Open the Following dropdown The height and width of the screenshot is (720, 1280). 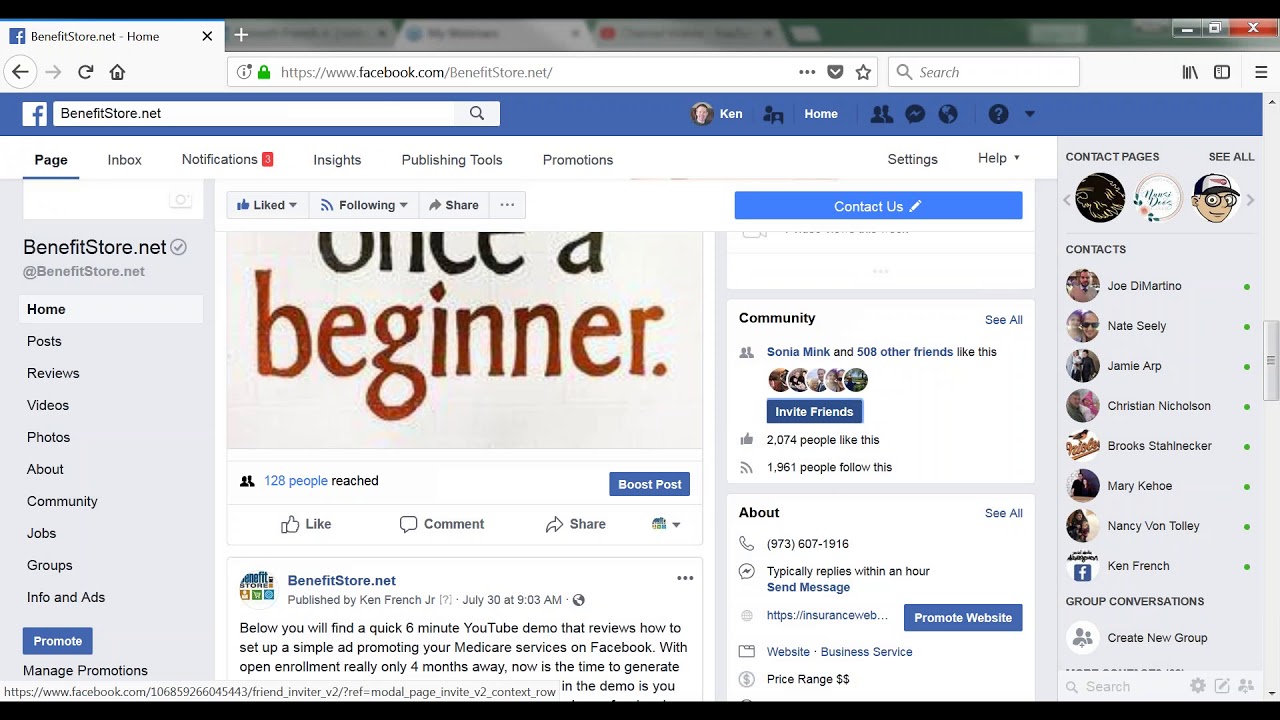tap(363, 204)
